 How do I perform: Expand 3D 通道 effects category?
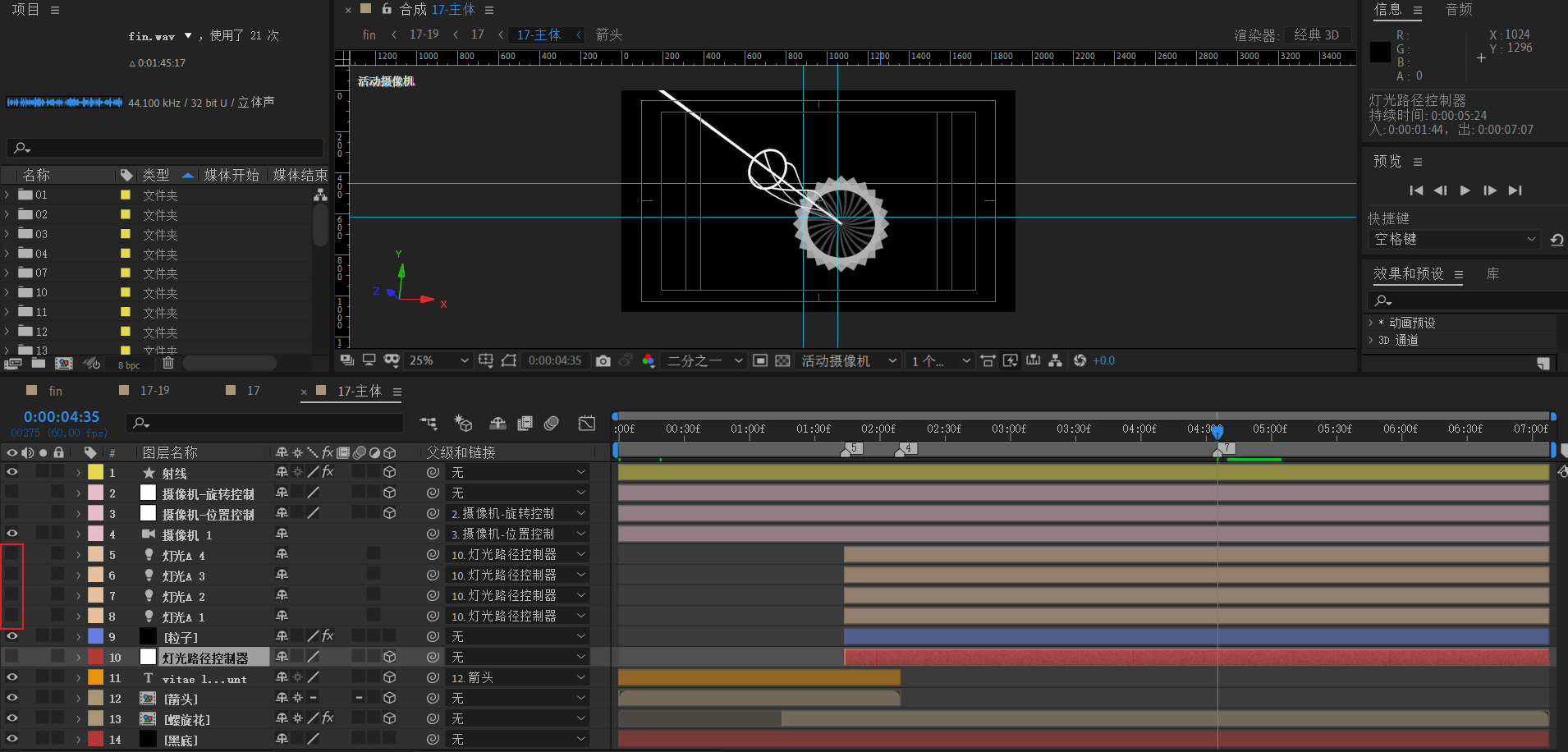point(1371,340)
